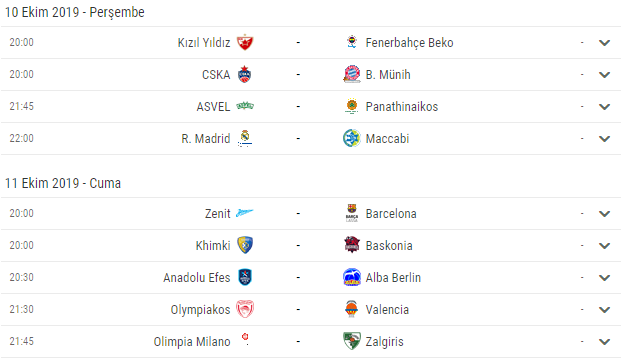
Task: Expand the R. Madrid vs Maccabi match row
Action: (604, 139)
